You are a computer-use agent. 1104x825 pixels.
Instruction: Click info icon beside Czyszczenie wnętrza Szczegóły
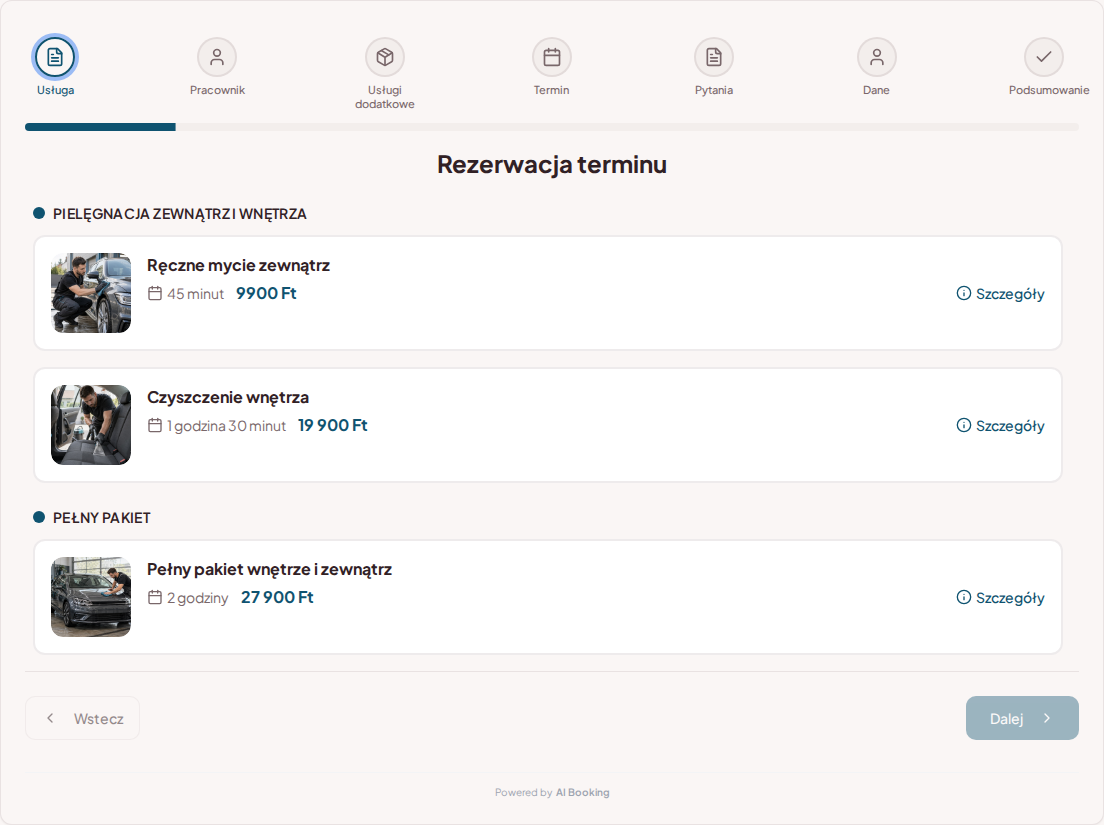click(963, 425)
